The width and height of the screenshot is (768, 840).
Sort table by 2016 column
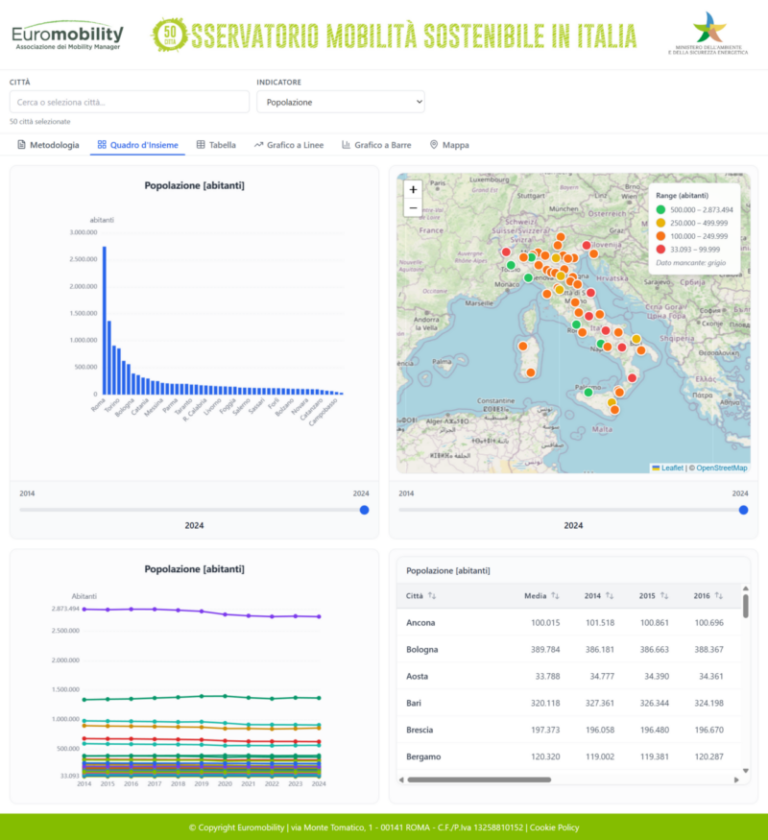coord(719,596)
